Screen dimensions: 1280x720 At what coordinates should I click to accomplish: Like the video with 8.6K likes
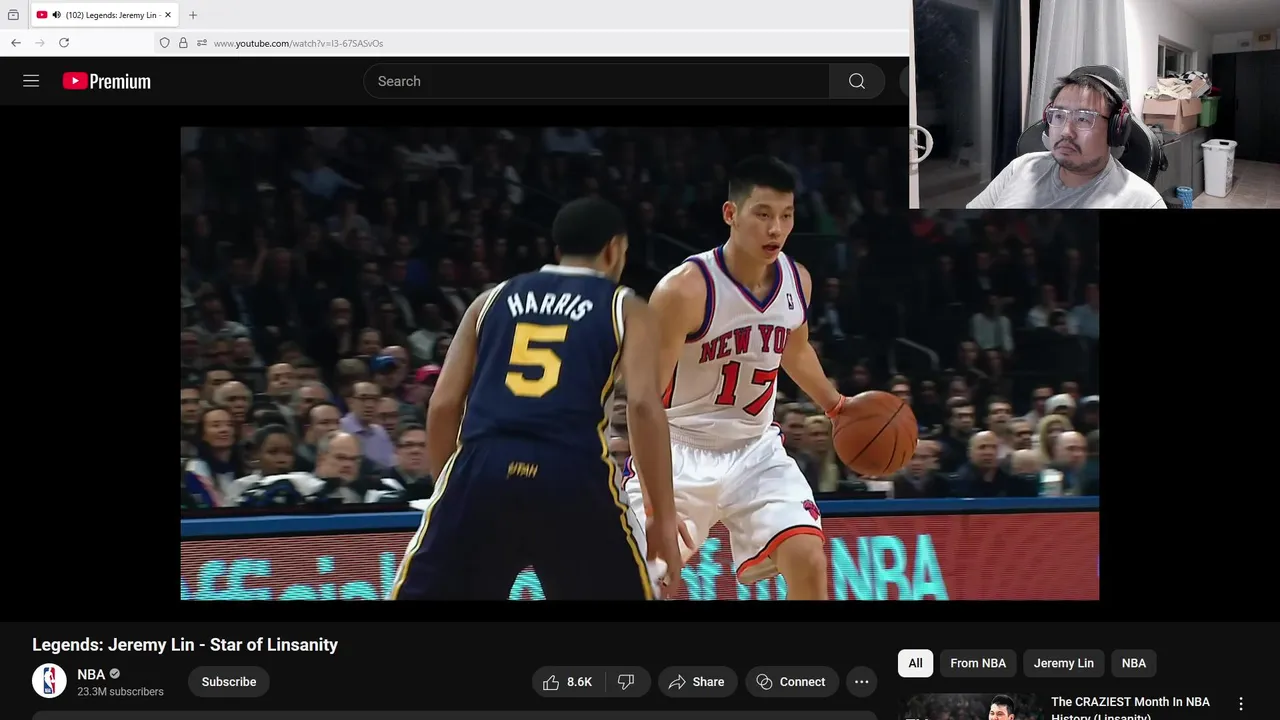pos(568,682)
